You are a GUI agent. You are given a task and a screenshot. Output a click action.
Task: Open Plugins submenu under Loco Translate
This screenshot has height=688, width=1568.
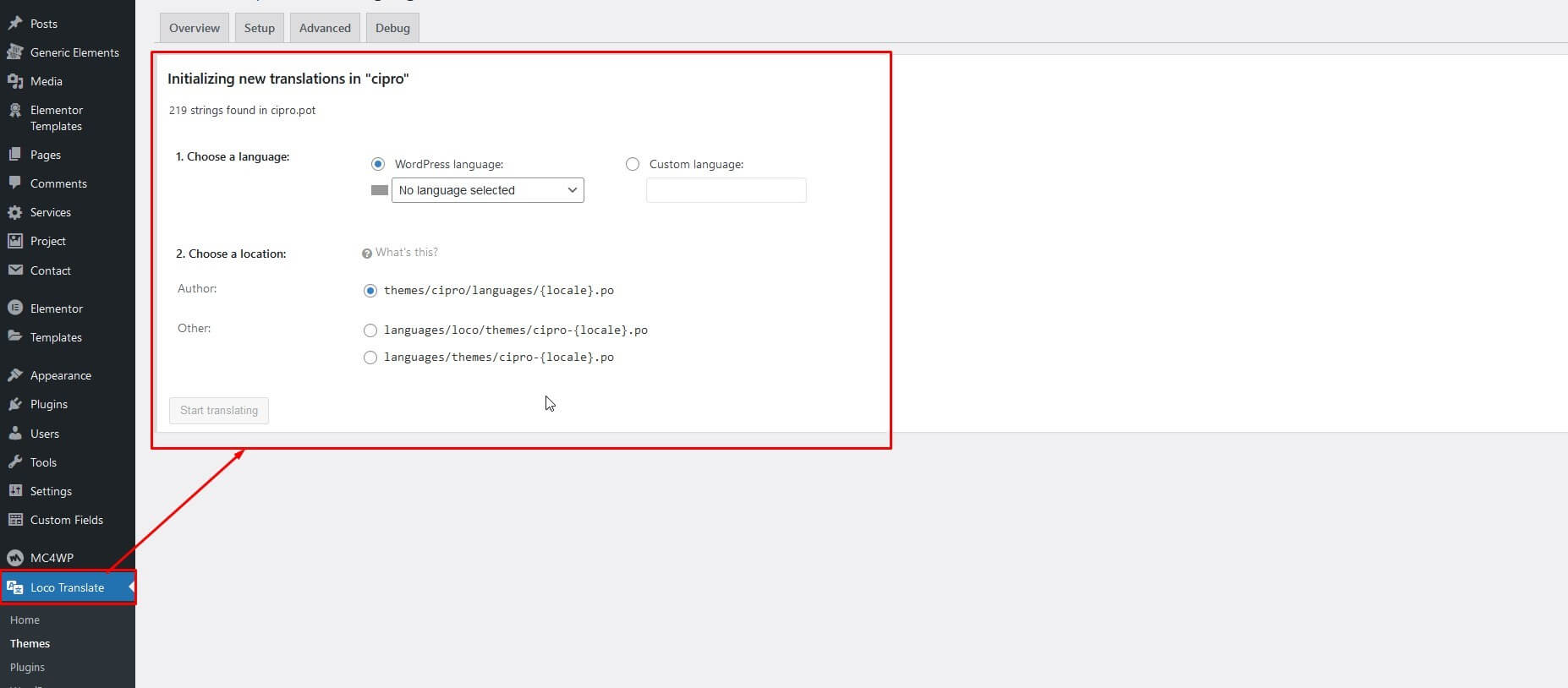click(27, 667)
